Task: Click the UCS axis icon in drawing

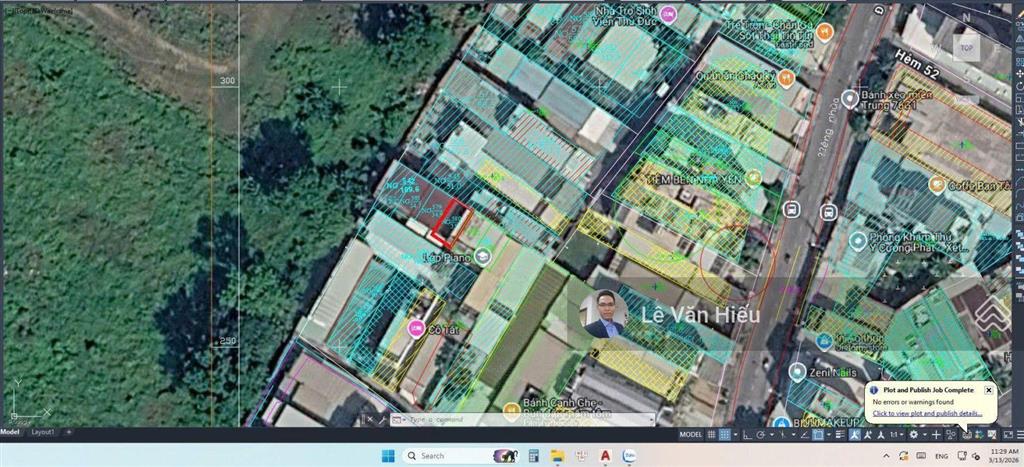Action: pos(29,398)
